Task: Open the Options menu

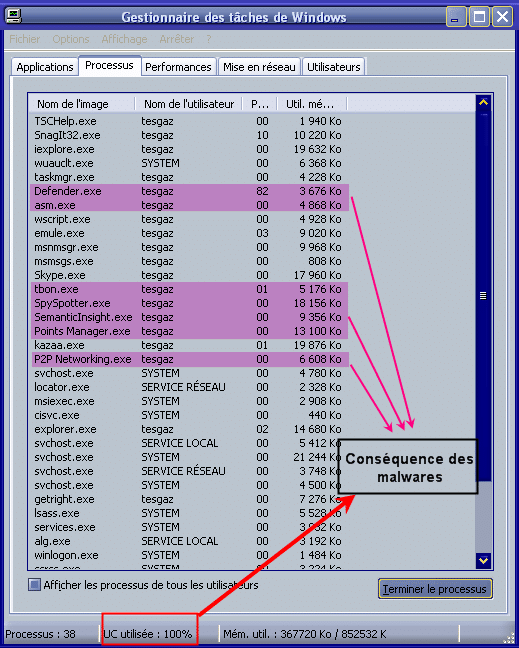Action: [x=71, y=39]
